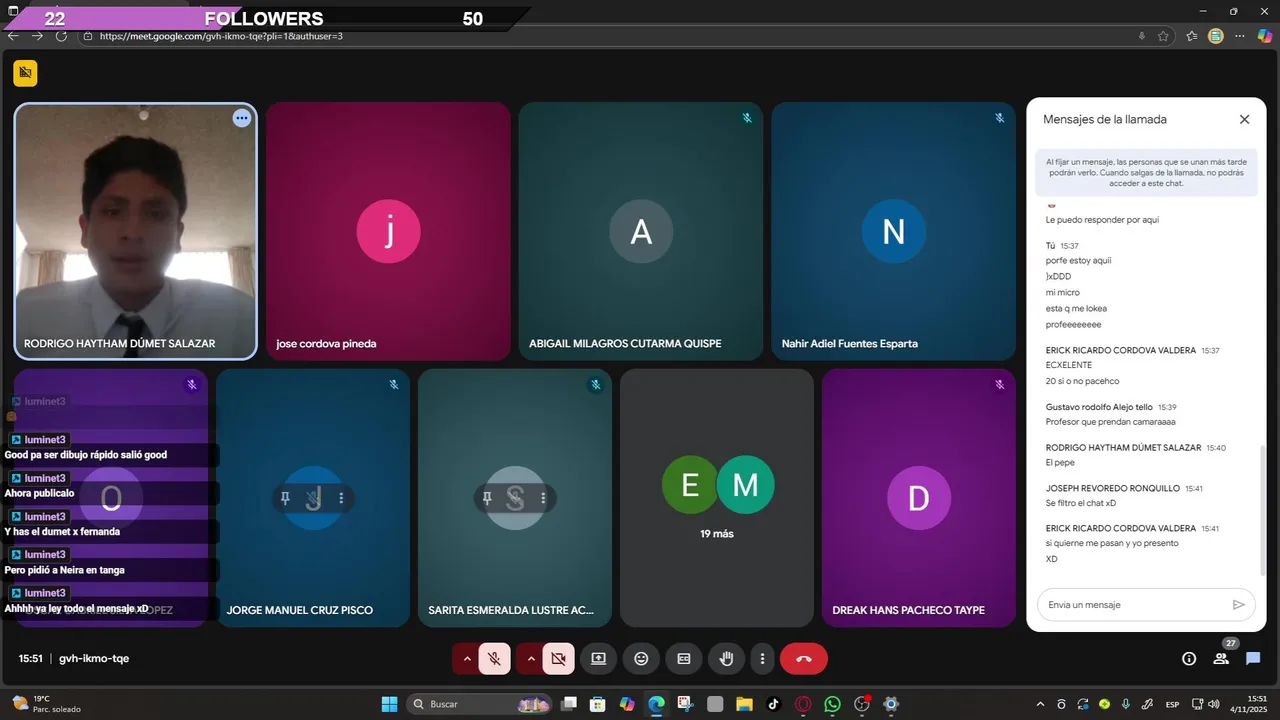Close the Mensajes de la llamada panel
This screenshot has height=720, width=1280.
tap(1244, 119)
